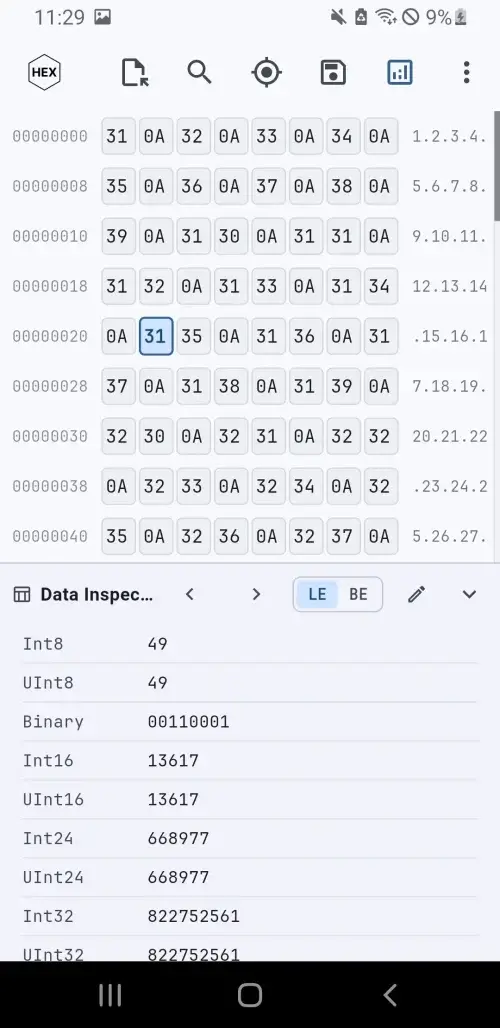
Task: Edit value with the pencil icon
Action: coord(416,595)
